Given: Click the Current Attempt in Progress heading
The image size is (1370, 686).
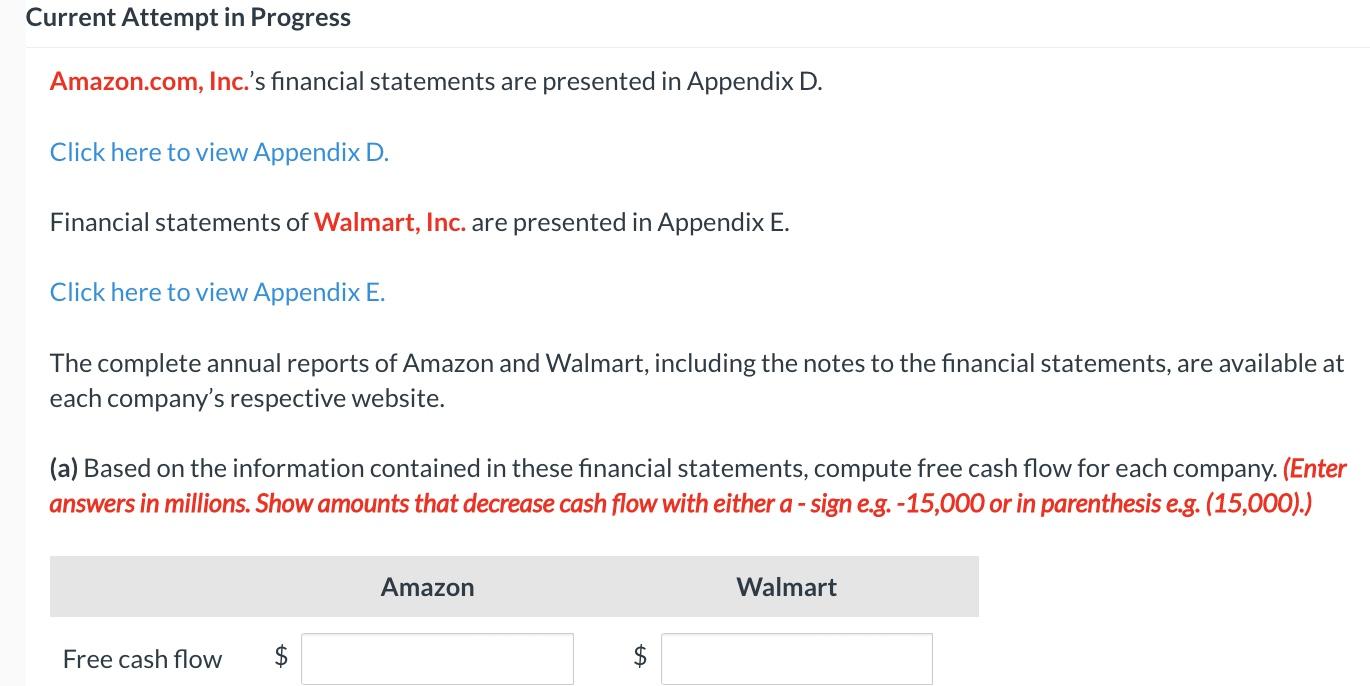Looking at the screenshot, I should pyautogui.click(x=188, y=17).
